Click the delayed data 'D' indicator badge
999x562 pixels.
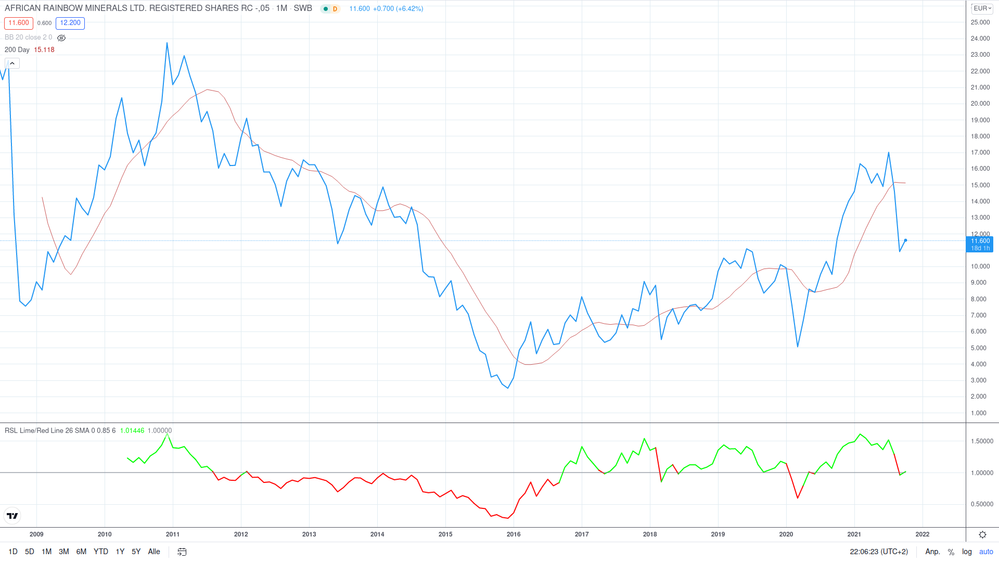335,9
